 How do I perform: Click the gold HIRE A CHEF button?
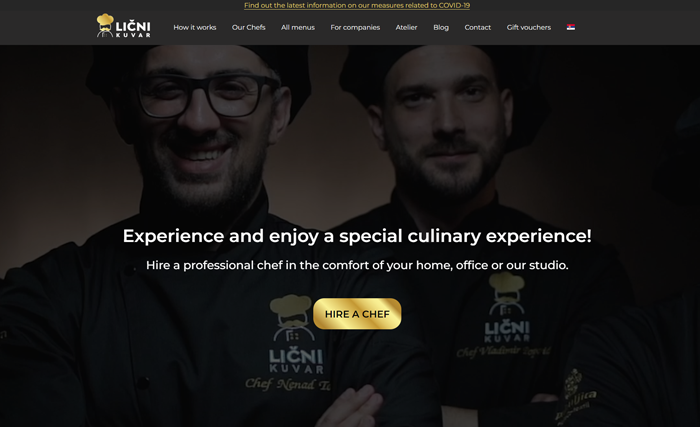click(x=357, y=314)
